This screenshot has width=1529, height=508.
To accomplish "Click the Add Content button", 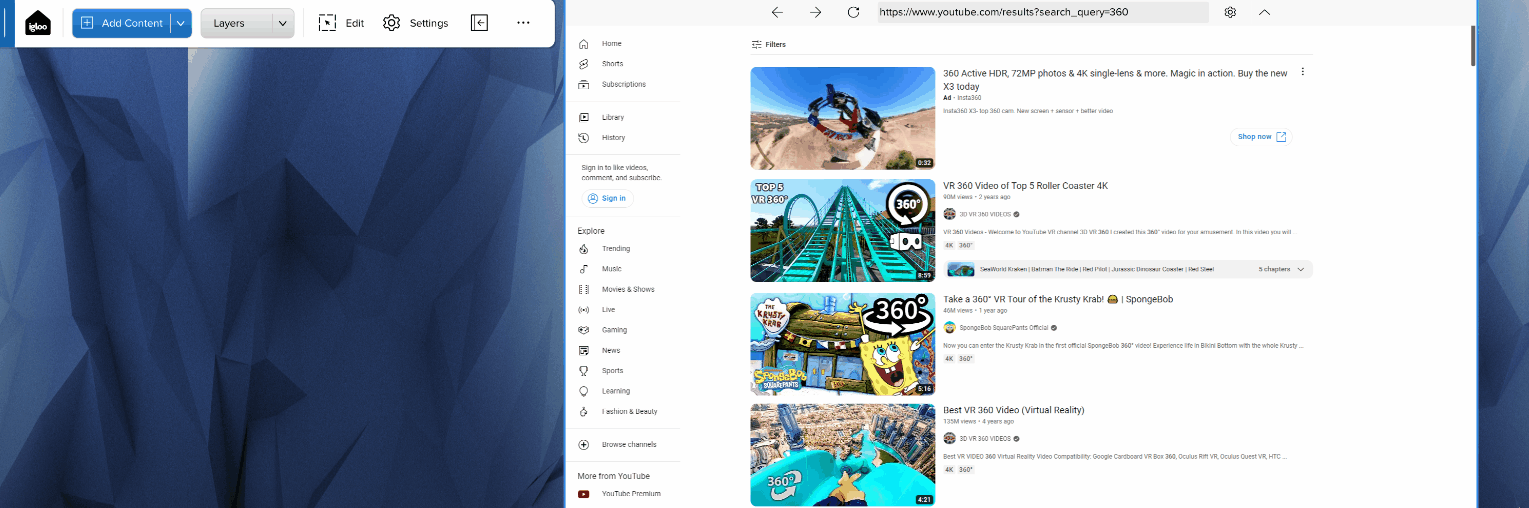I will tap(121, 23).
